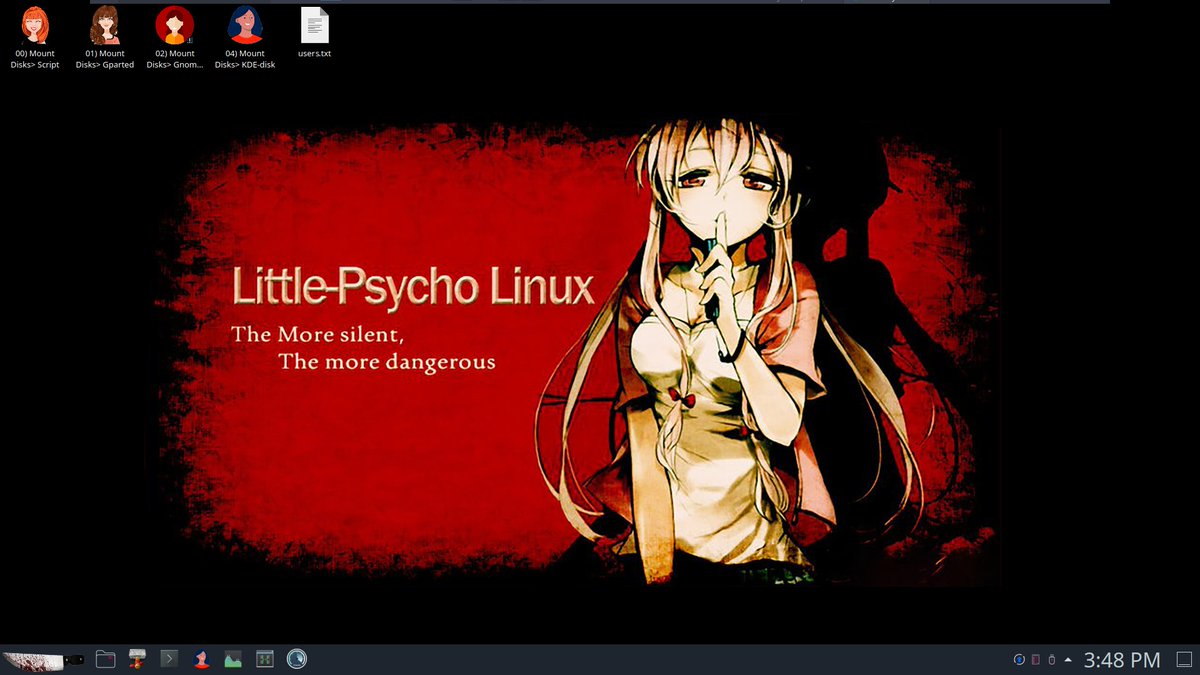Open the circular gauge app in taskbar
Viewport: 1200px width, 675px height.
tap(297, 659)
